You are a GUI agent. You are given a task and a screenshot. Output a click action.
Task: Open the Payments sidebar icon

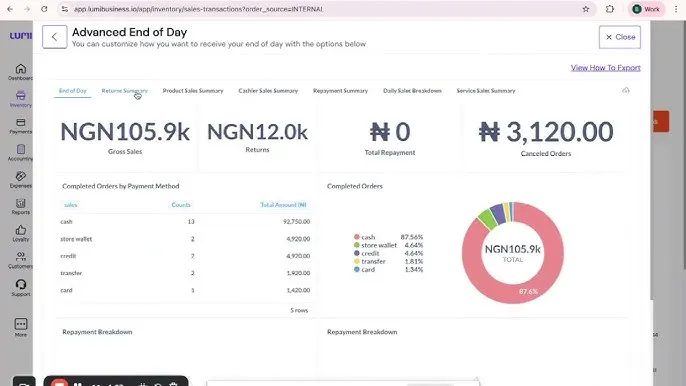tap(21, 123)
